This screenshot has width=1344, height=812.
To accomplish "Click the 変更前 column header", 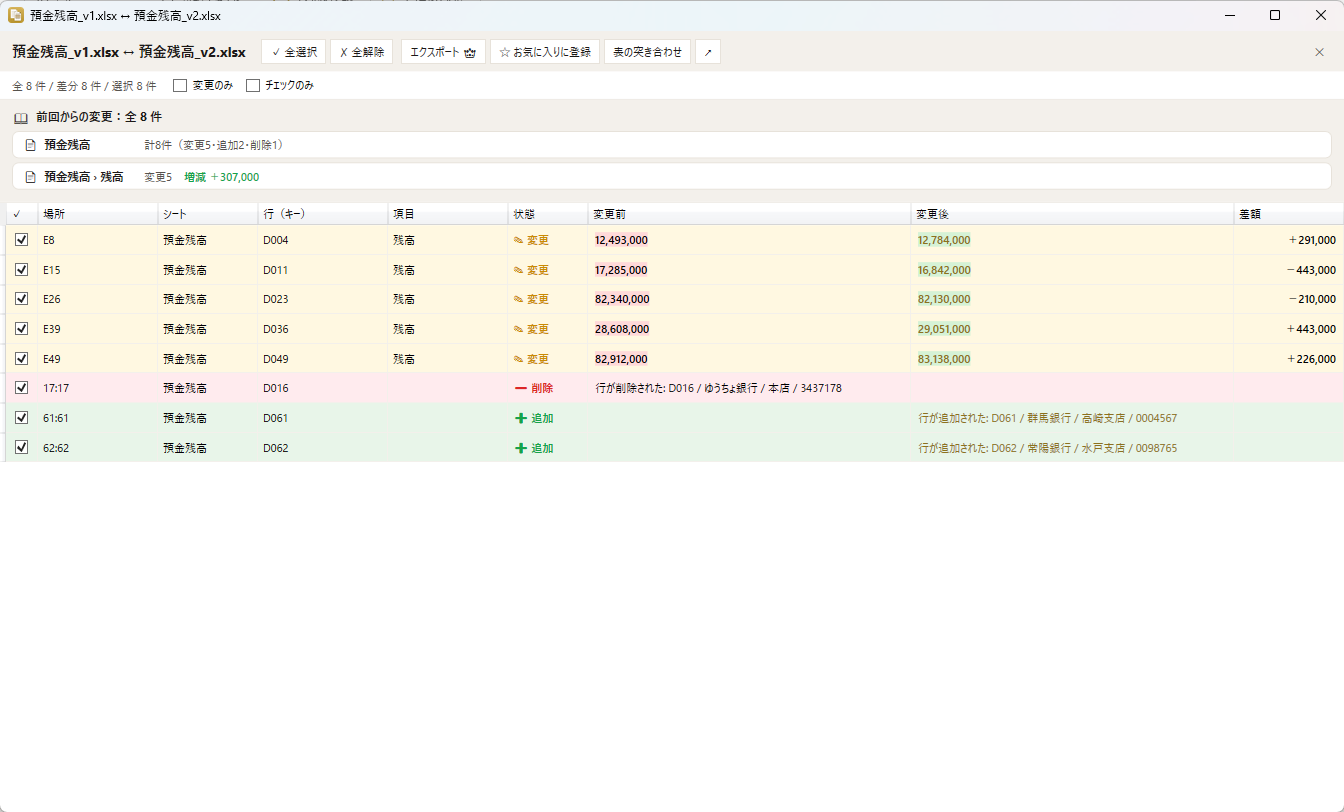I will [749, 214].
